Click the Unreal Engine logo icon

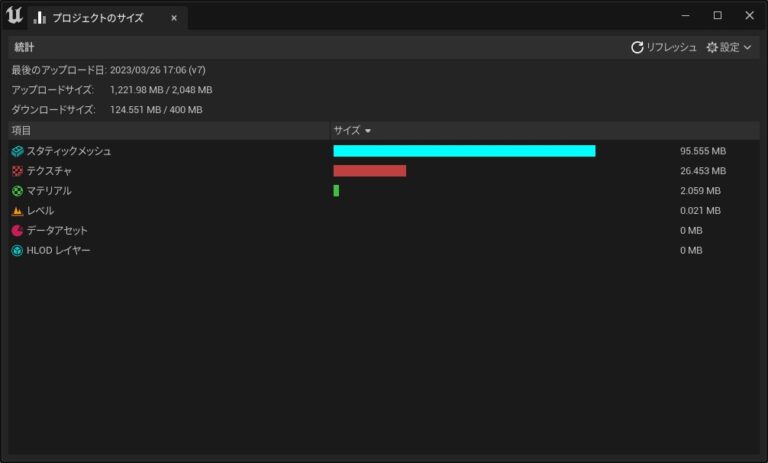point(14,16)
